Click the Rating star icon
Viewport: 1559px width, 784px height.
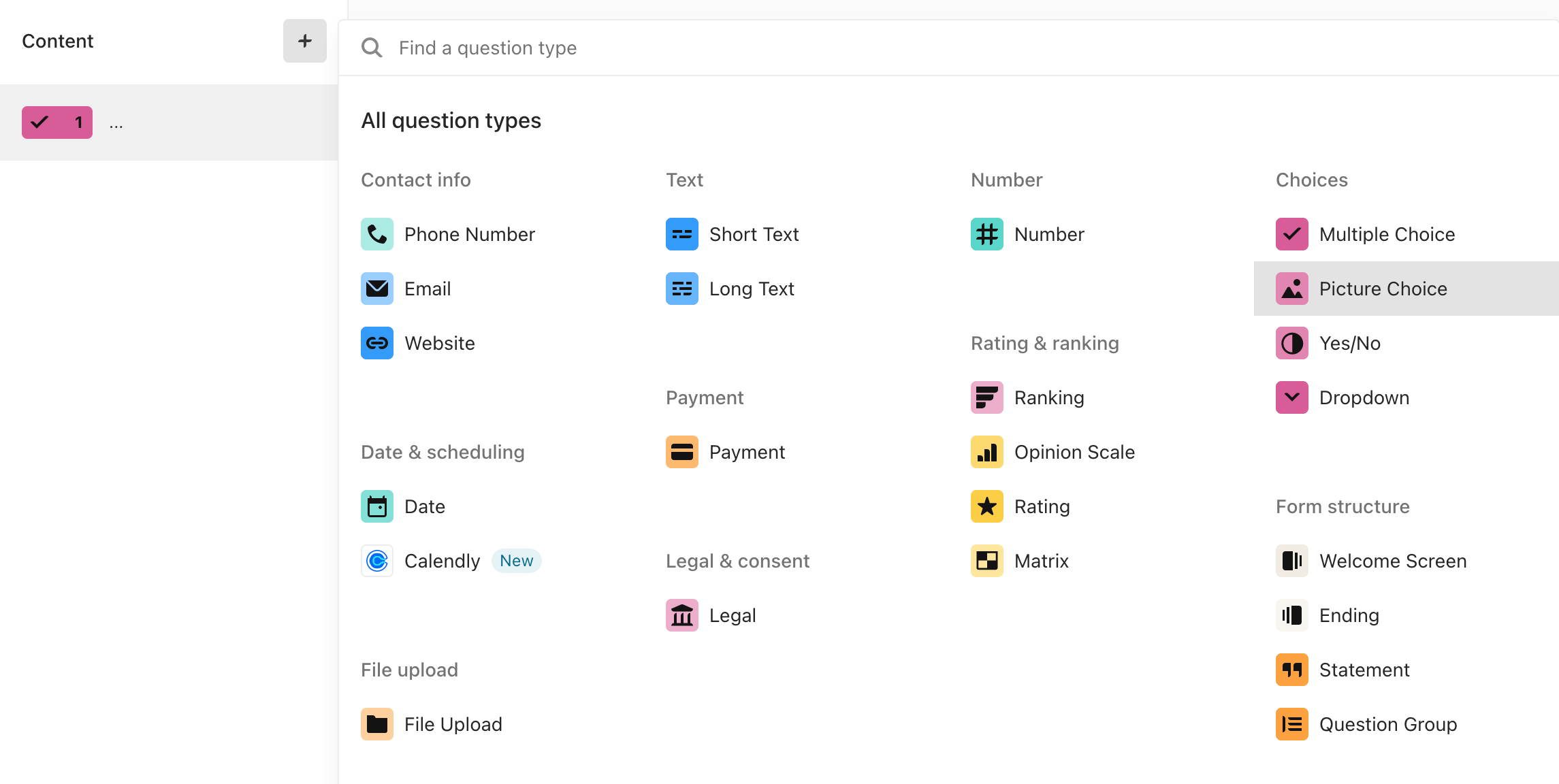click(x=986, y=506)
